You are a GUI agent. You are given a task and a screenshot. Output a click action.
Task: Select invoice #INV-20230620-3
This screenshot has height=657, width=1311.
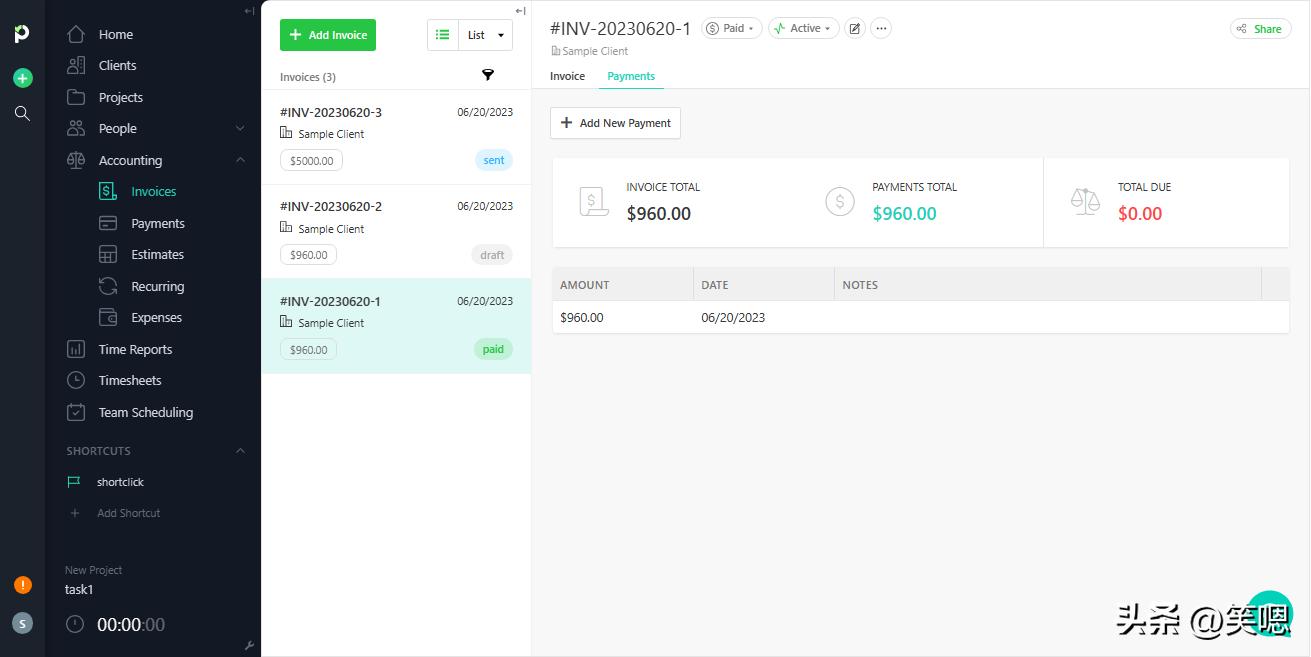(396, 137)
